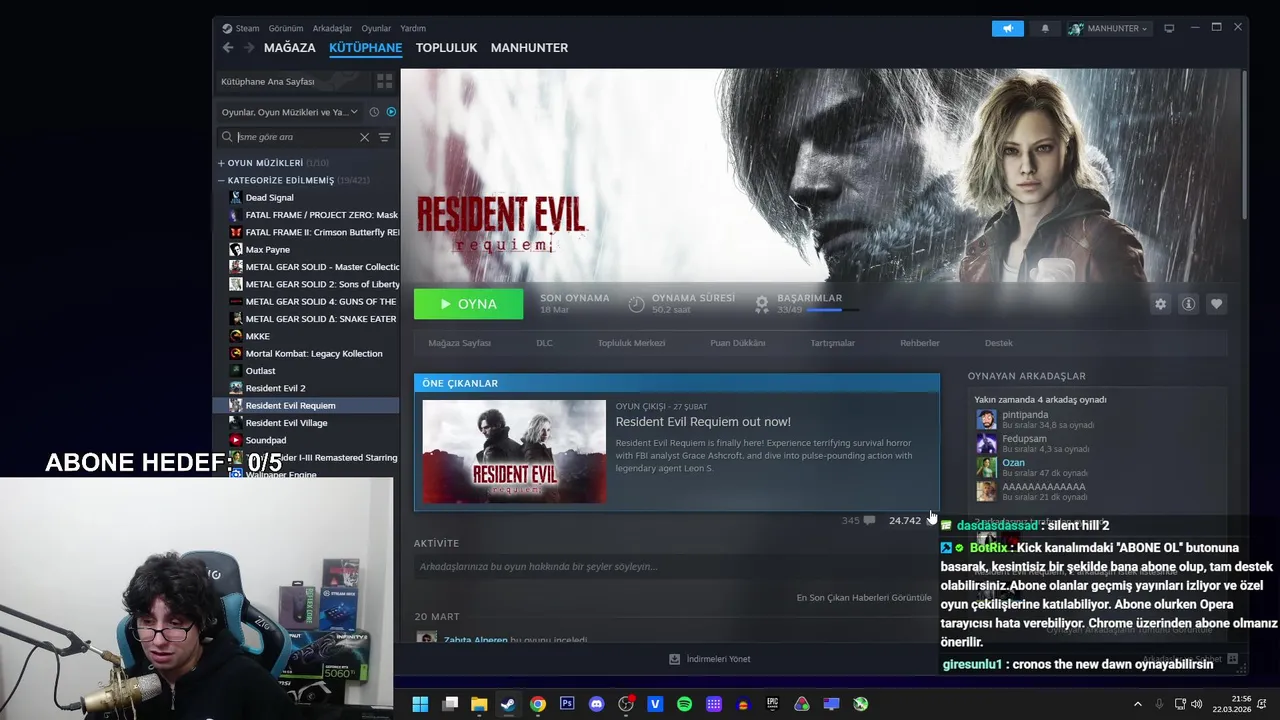Screen dimensions: 1280x720
Task: Open the Steam menu
Action: pyautogui.click(x=241, y=28)
